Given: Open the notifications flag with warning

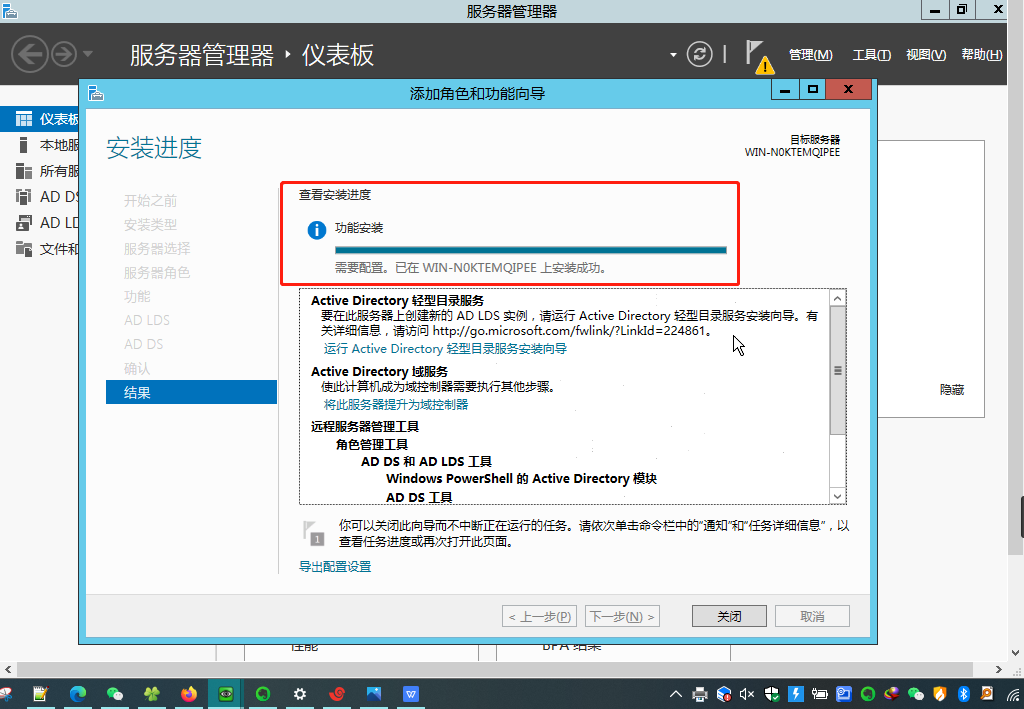Looking at the screenshot, I should click(x=759, y=57).
